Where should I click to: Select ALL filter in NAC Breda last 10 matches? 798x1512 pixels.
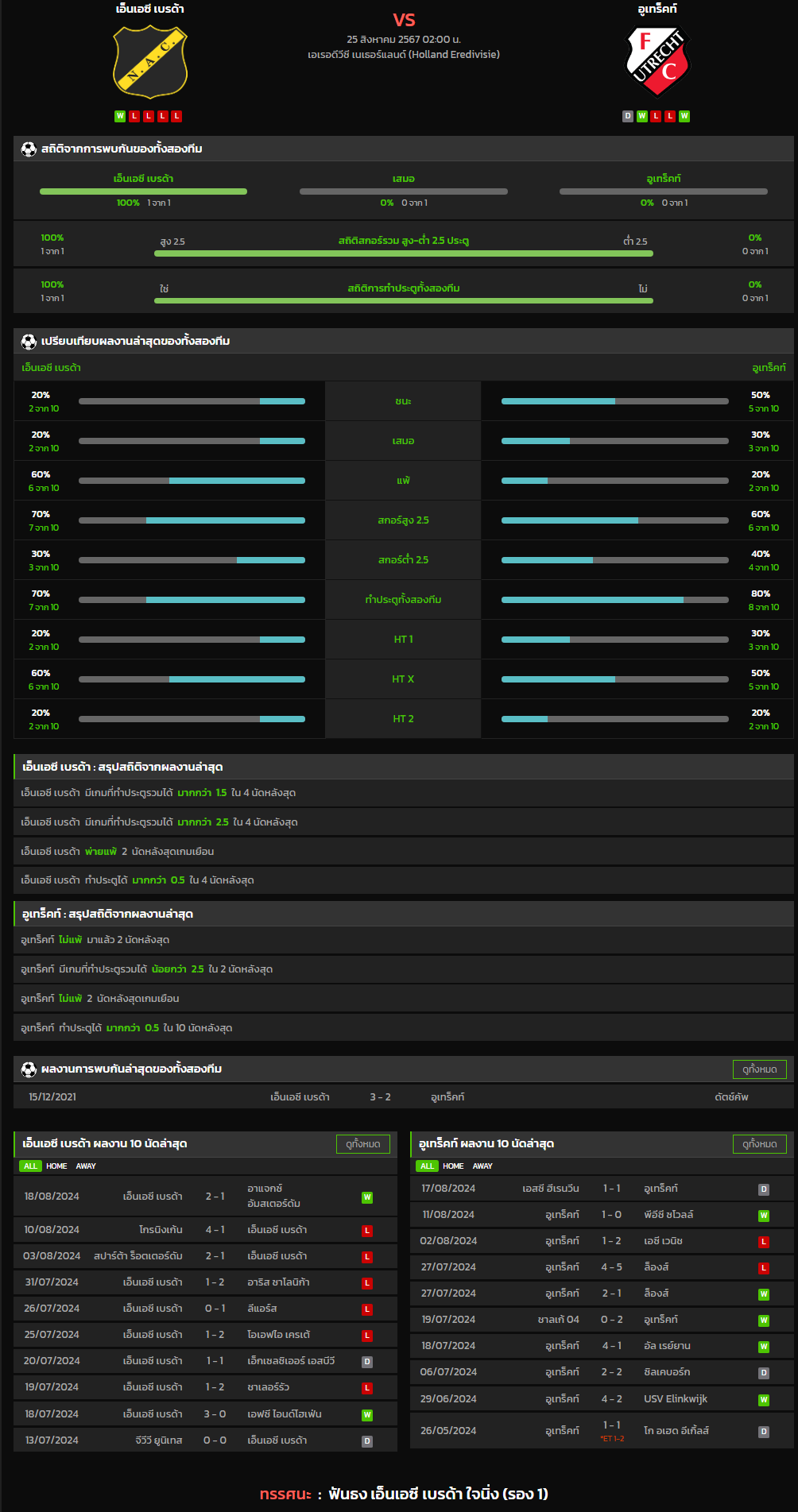pyautogui.click(x=30, y=1166)
